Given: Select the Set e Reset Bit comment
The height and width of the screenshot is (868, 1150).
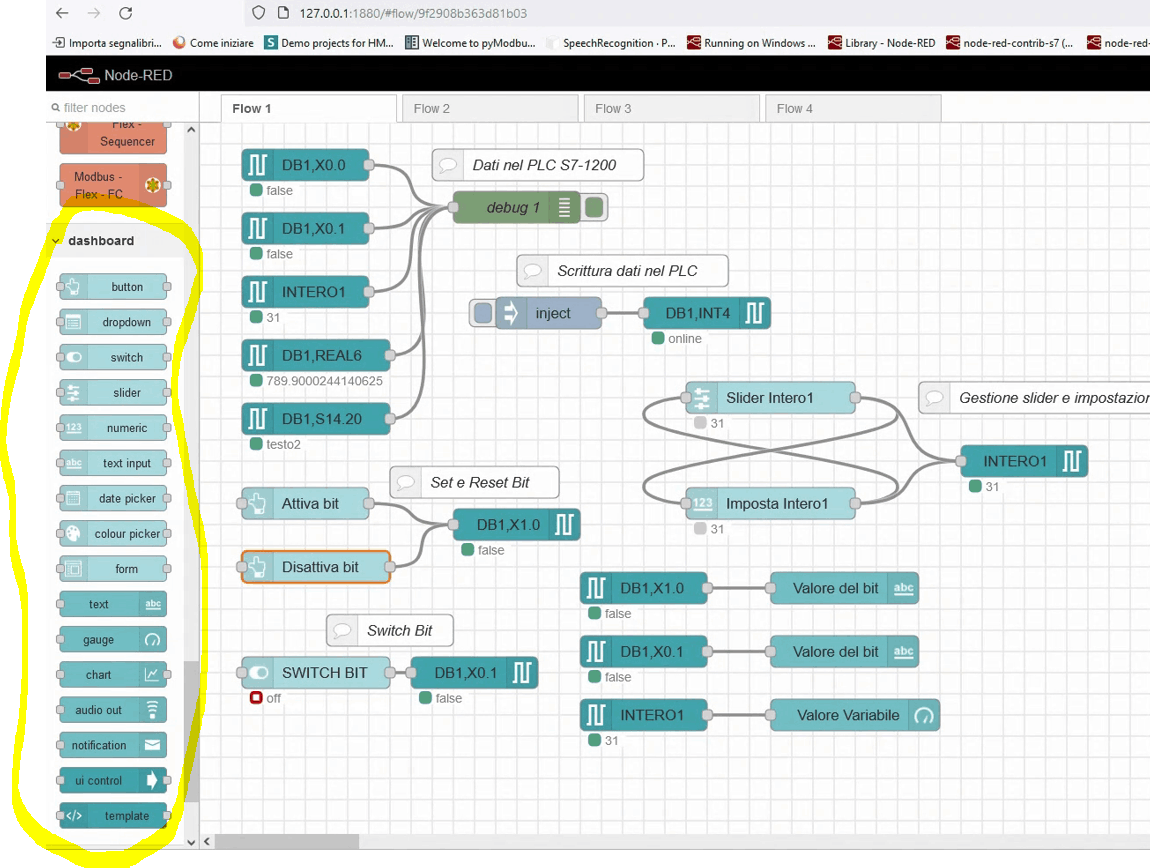Looking at the screenshot, I should point(475,482).
